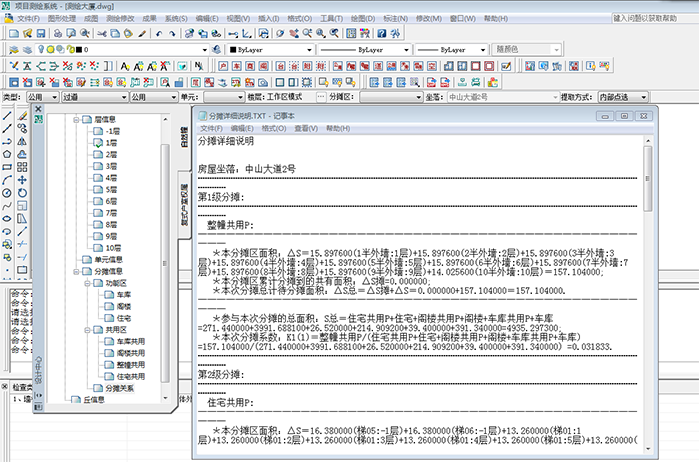This screenshot has height=462, width=699.
Task: Collapse the 分摊信息 tree node
Action: (76, 272)
